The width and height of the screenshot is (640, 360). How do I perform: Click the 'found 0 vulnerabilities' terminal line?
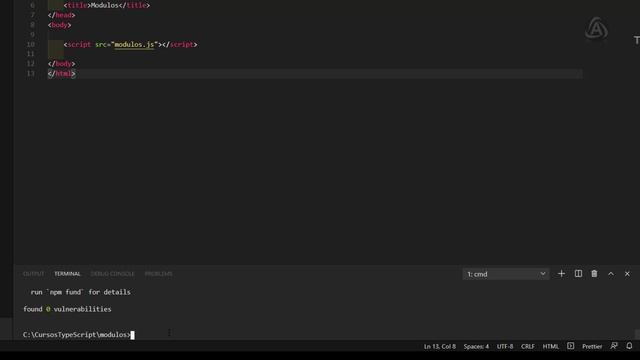pyautogui.click(x=67, y=309)
